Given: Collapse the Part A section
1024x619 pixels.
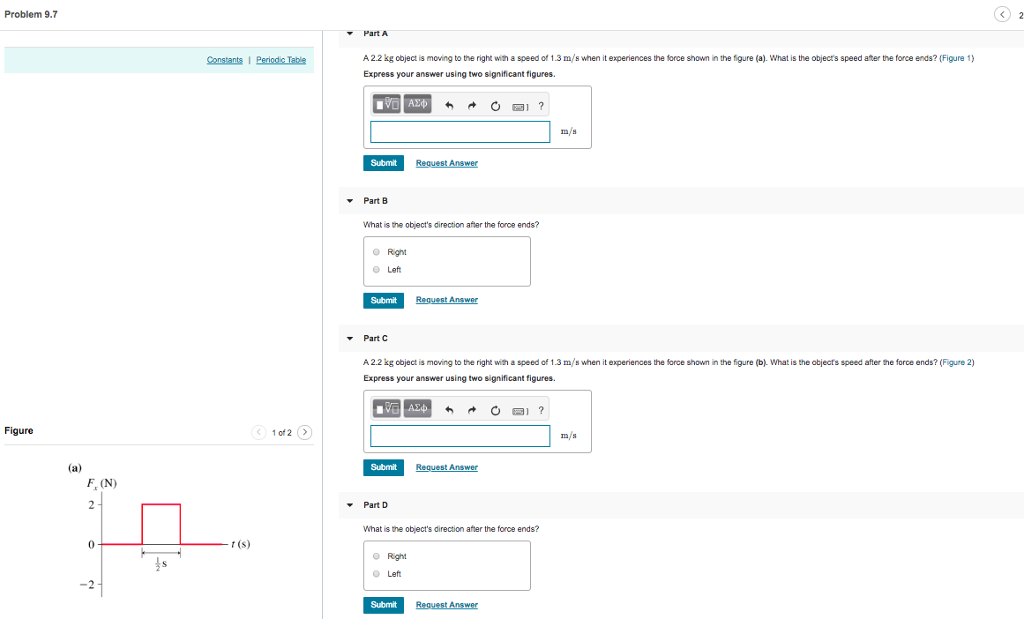Looking at the screenshot, I should click(x=348, y=33).
